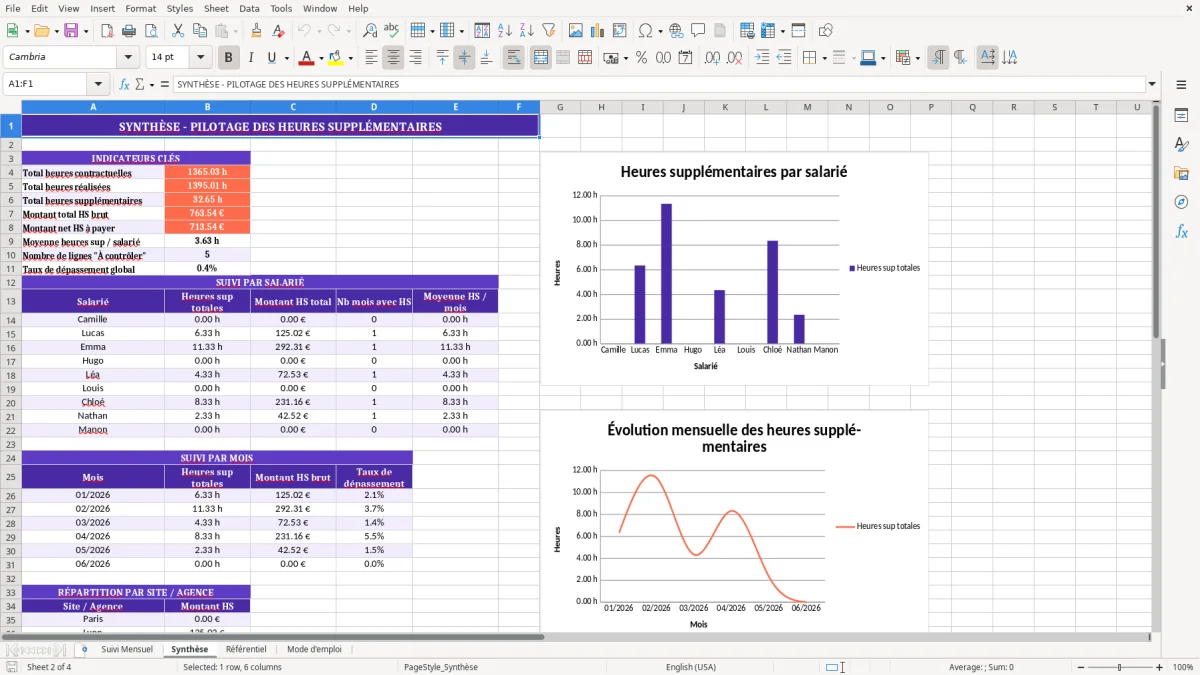Expand the formula bar

point(1152,84)
